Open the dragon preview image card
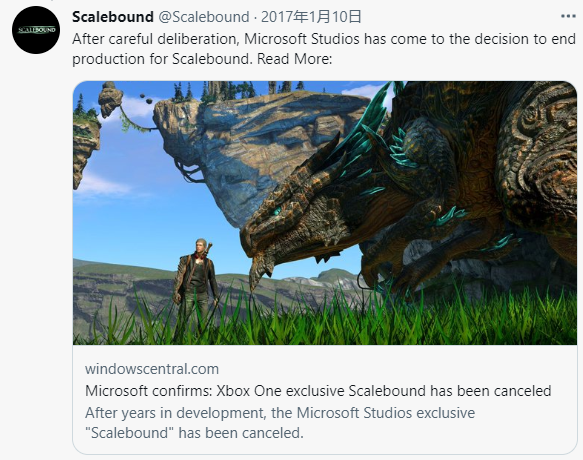583x460 pixels. pyautogui.click(x=325, y=213)
